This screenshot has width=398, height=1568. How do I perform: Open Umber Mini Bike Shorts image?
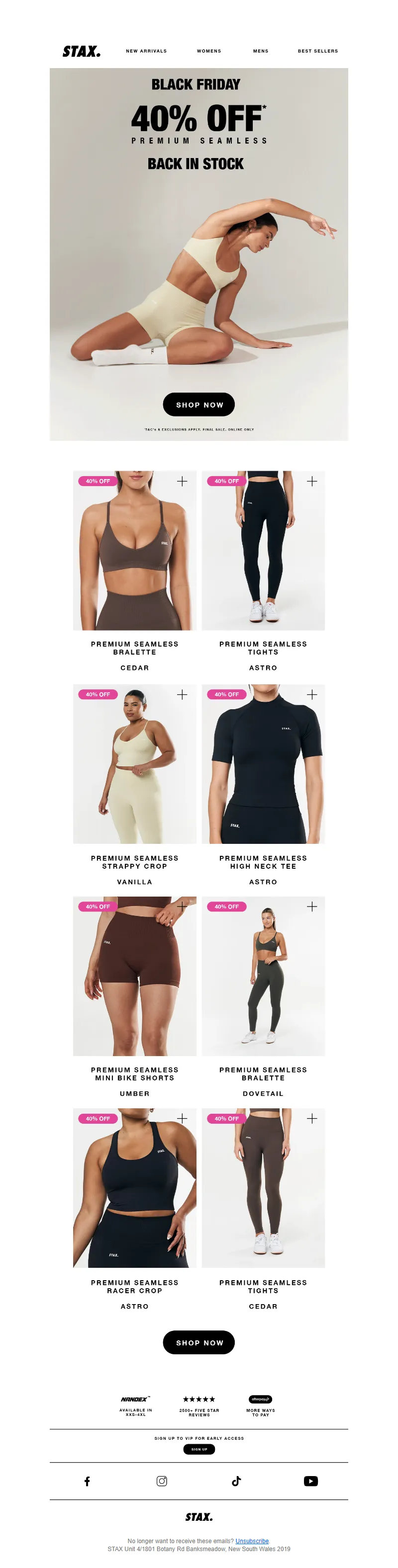(135, 976)
